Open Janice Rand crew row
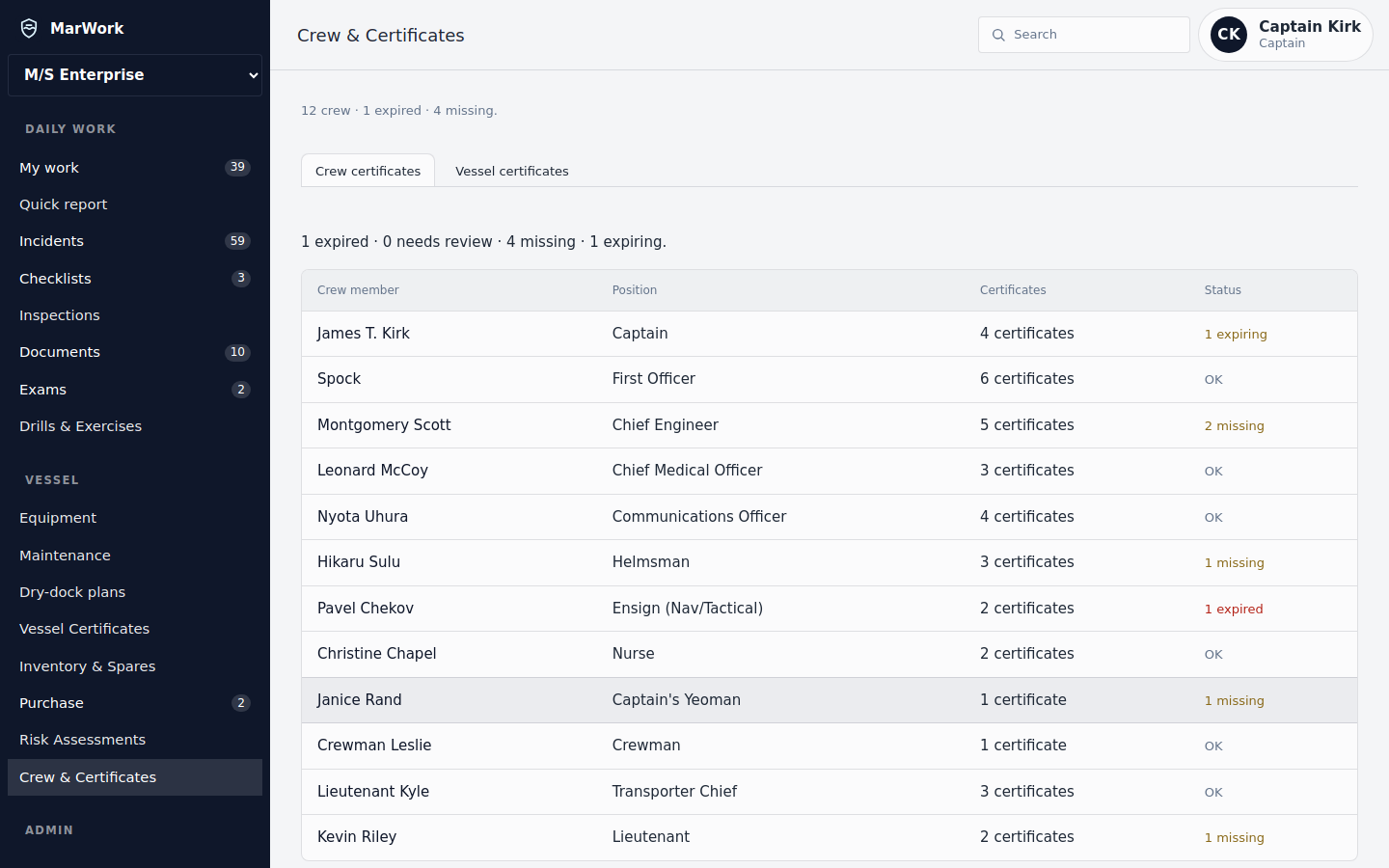This screenshot has height=868, width=1389. coord(830,700)
